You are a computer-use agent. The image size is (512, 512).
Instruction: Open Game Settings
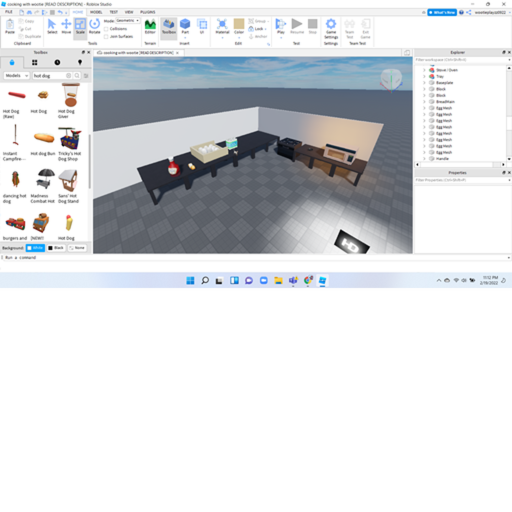pyautogui.click(x=331, y=28)
